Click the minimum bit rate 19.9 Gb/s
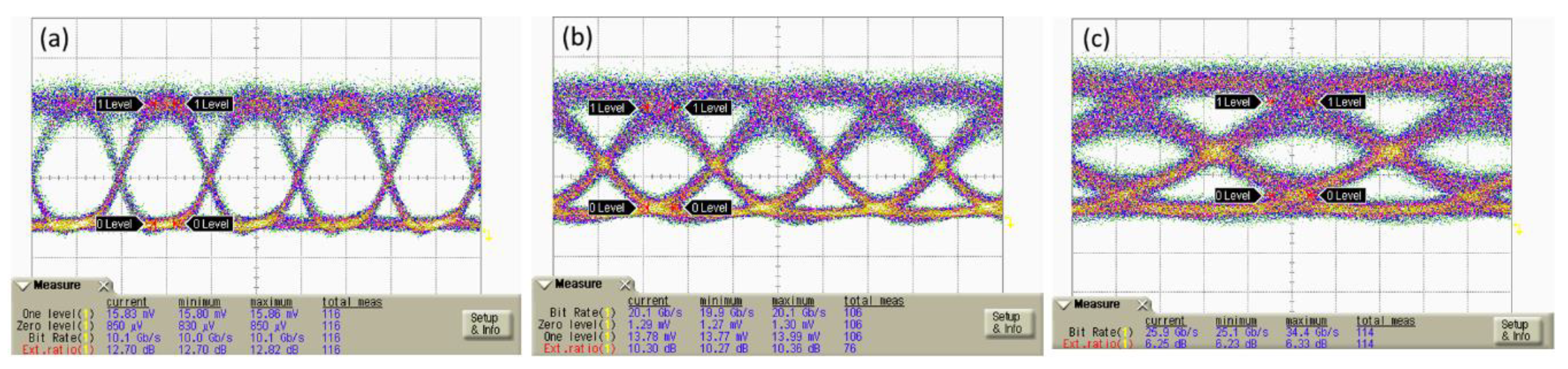 (x=727, y=312)
